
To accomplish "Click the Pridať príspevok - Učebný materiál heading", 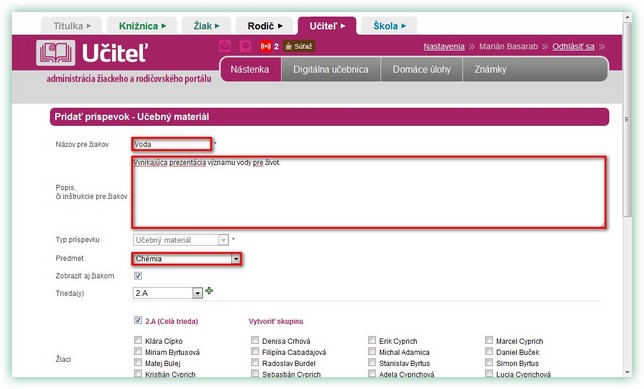I will click(132, 117).
